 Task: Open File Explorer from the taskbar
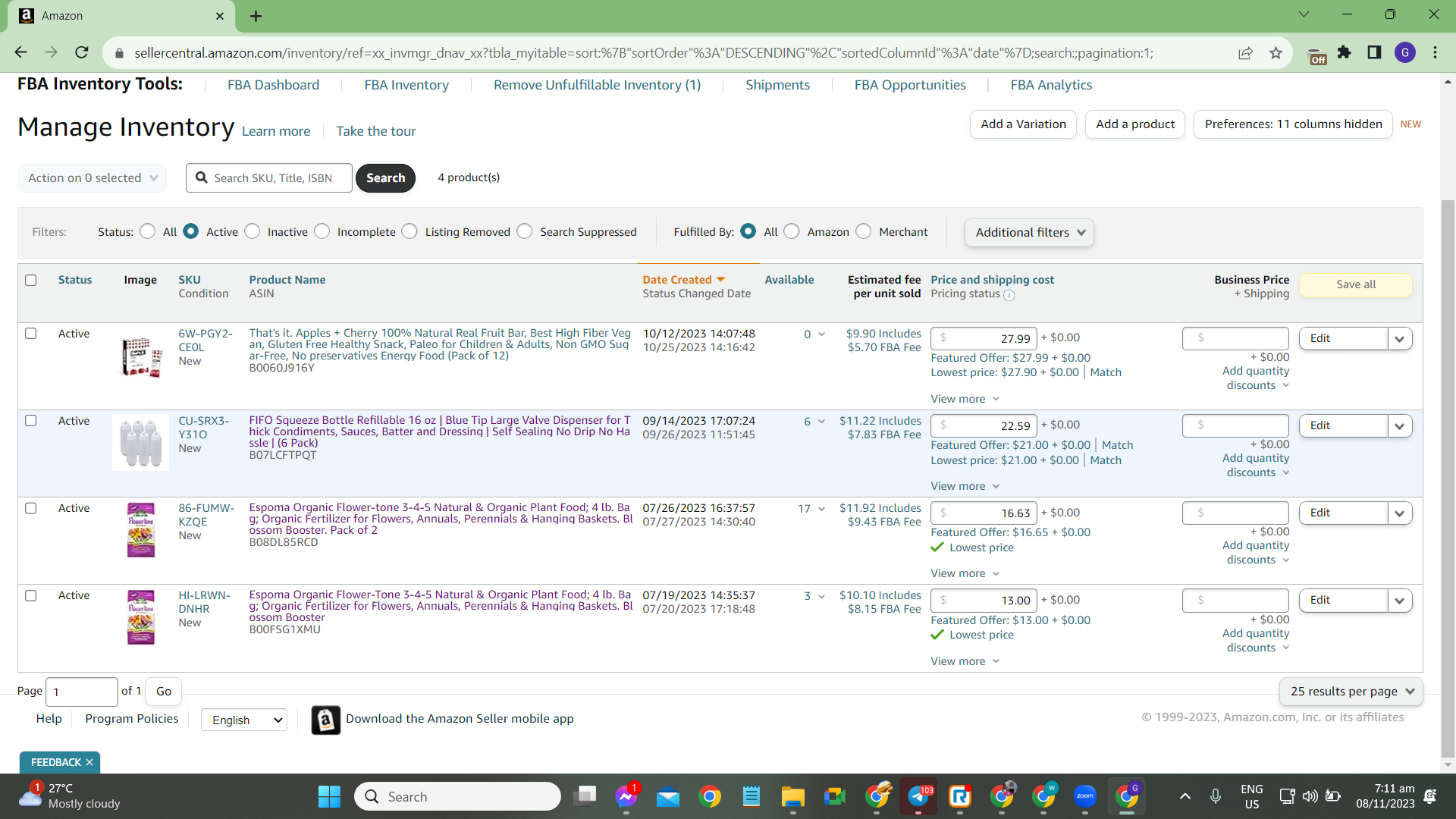(793, 796)
